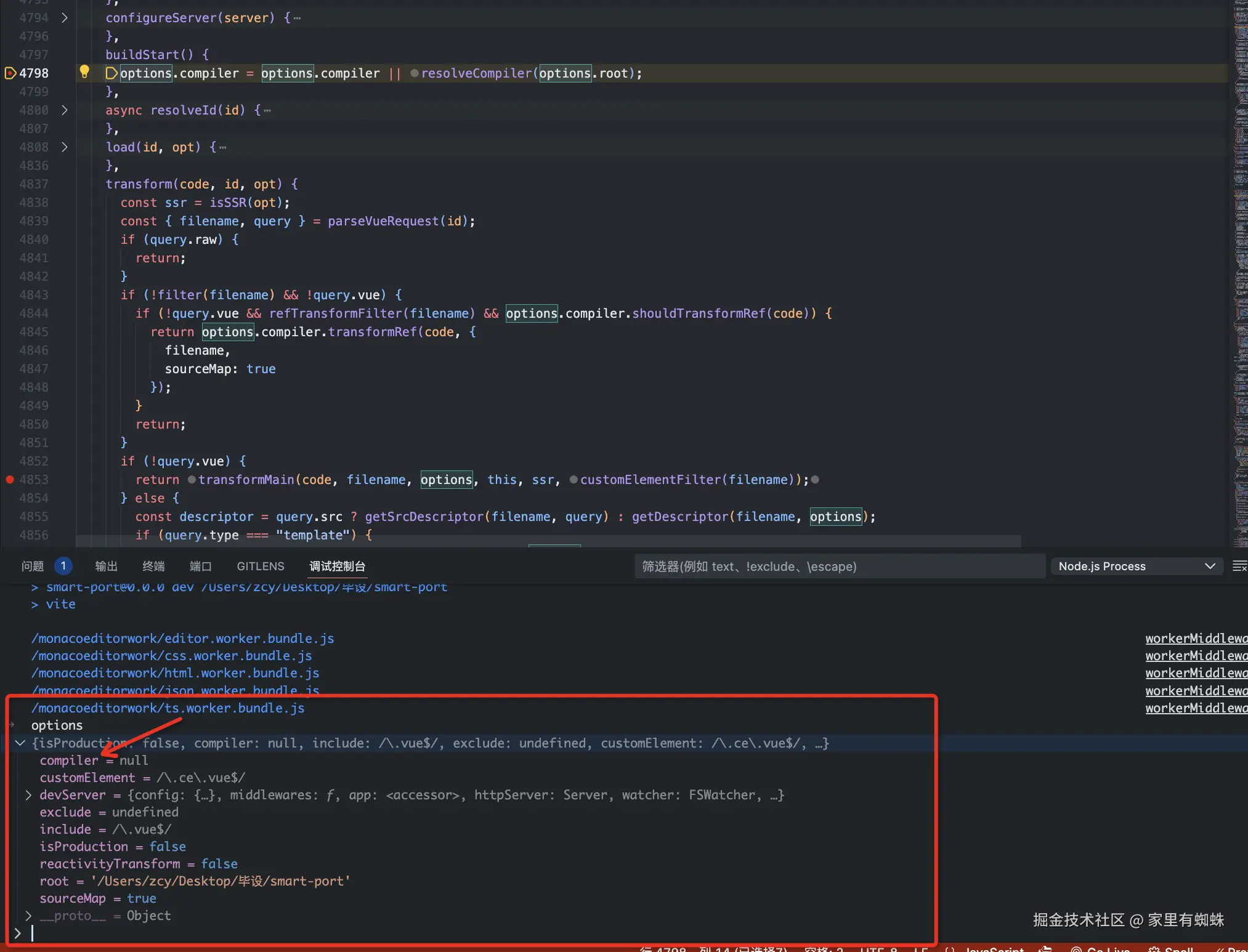
Task: Open the ts.worker.bundle.js path link
Action: point(168,708)
